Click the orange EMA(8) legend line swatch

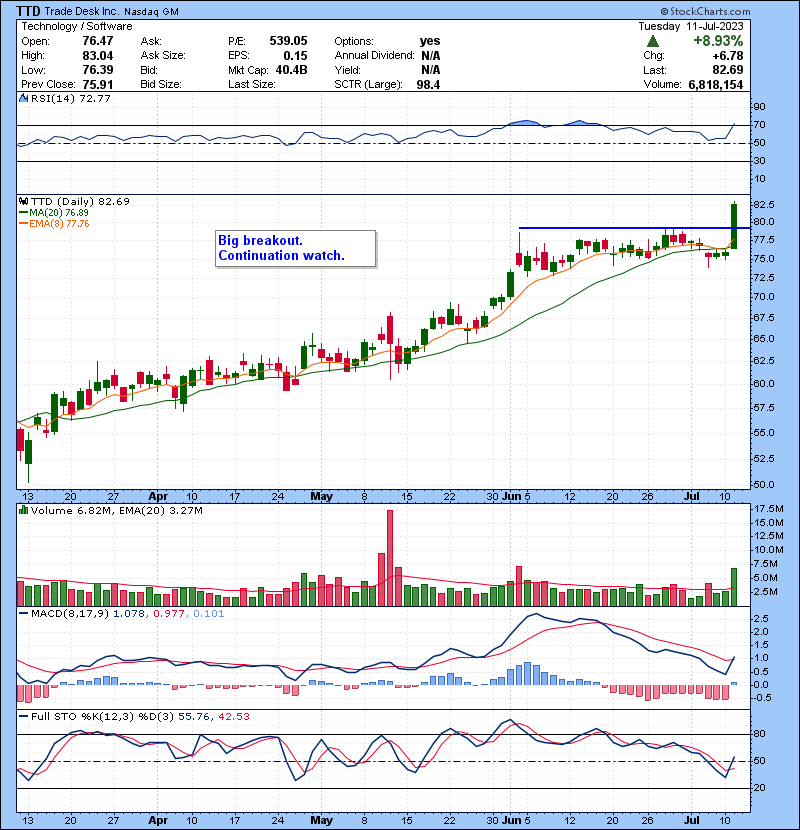pyautogui.click(x=22, y=224)
